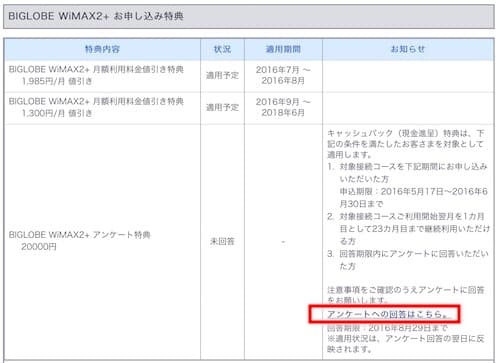Click the 回答期限 2016年8月29日まで text
500x363 pixels.
[387, 328]
